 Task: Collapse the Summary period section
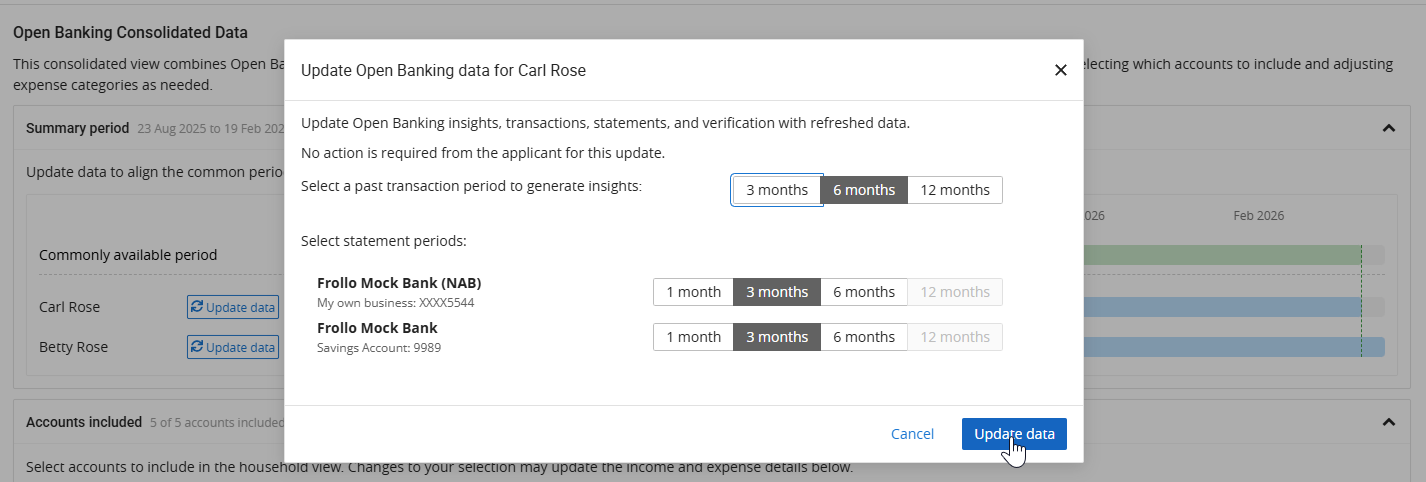[x=1388, y=128]
